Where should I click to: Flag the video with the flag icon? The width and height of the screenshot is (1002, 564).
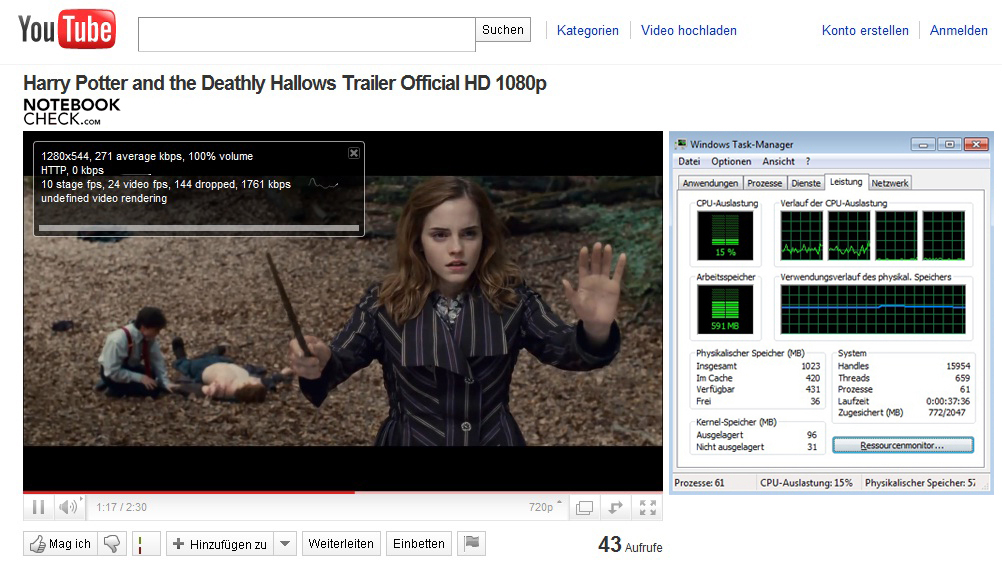pos(471,544)
